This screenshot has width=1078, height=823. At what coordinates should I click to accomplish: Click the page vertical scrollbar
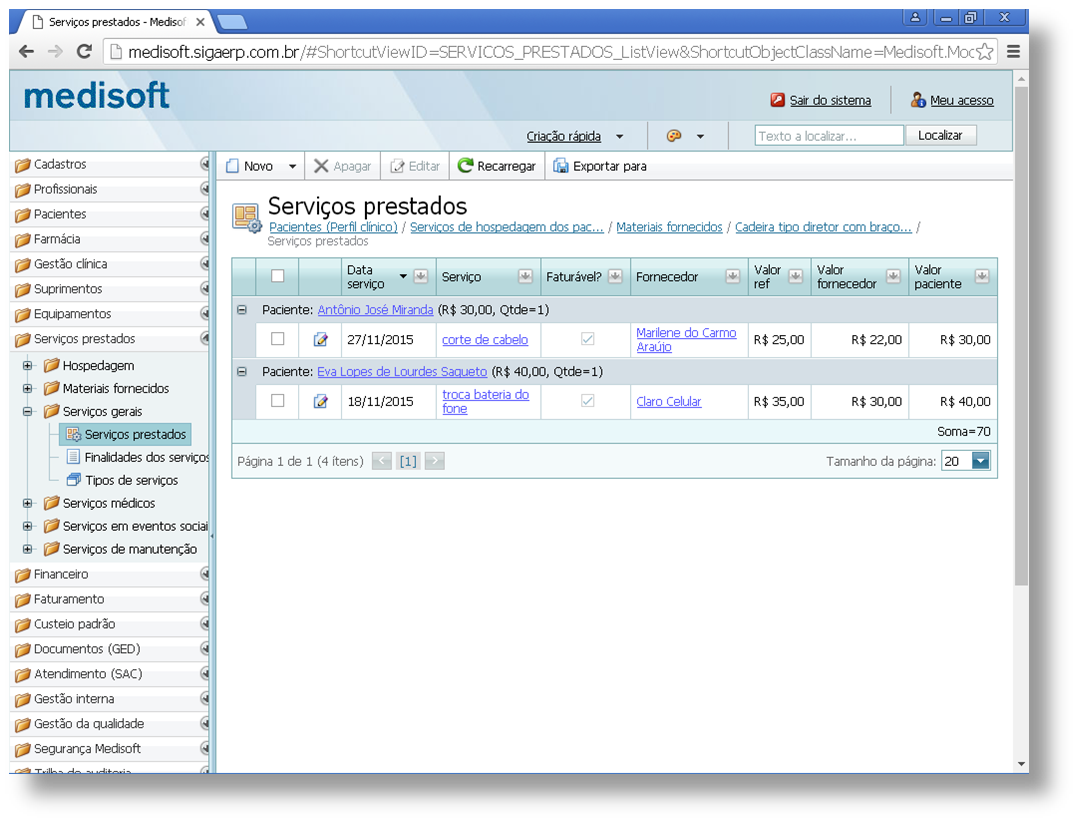(1021, 337)
